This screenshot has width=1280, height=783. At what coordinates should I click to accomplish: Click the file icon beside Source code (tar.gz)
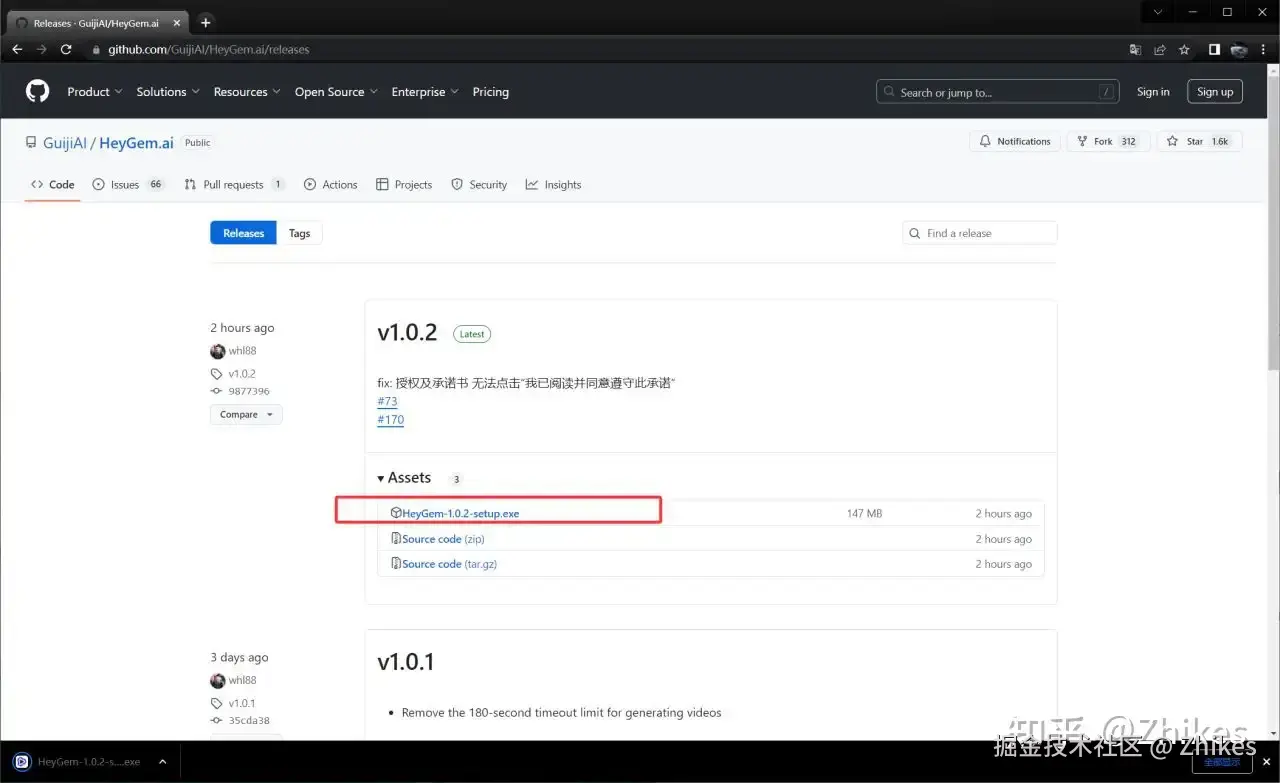tap(396, 563)
